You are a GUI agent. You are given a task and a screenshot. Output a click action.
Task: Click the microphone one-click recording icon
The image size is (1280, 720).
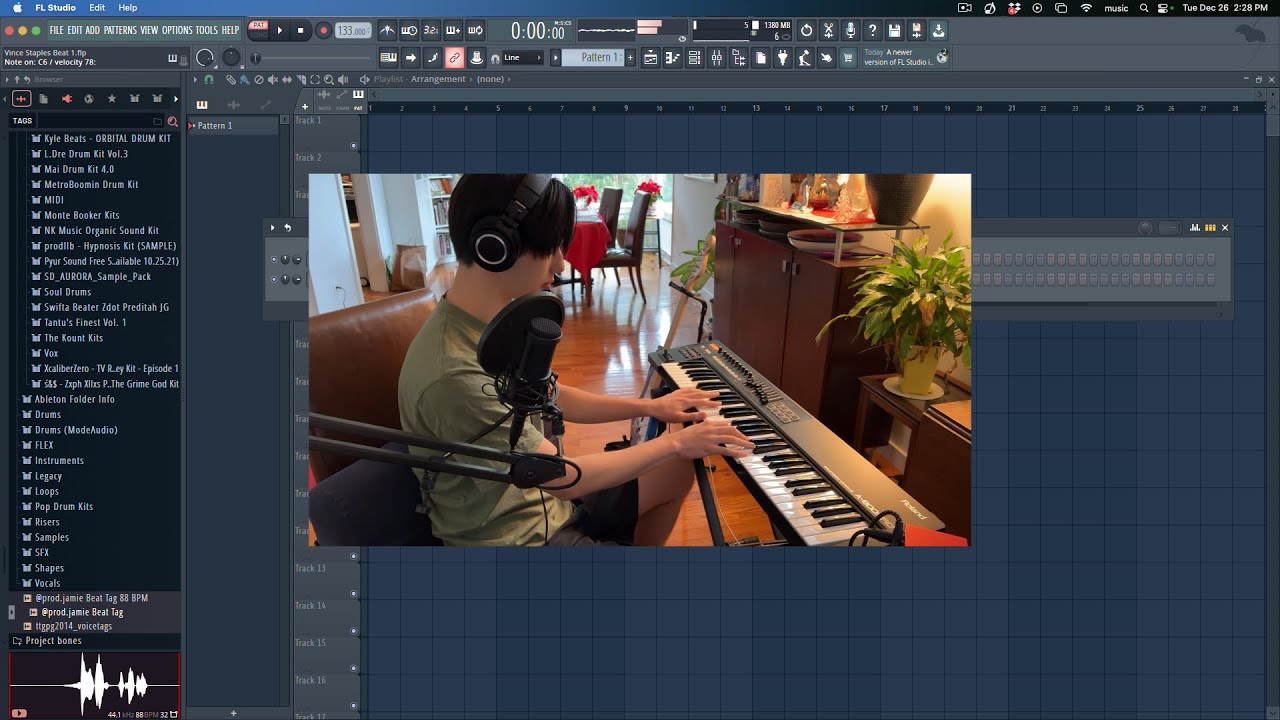click(x=851, y=31)
